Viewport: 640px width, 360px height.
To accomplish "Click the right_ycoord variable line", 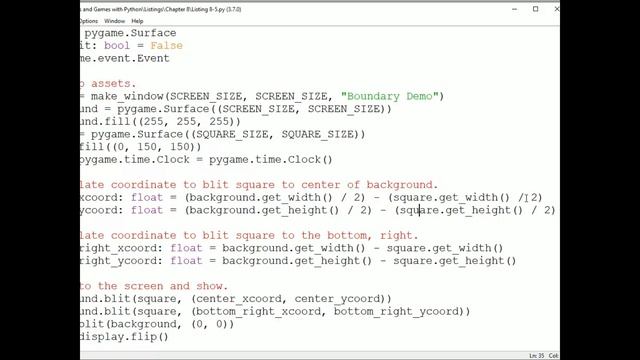I will (x=298, y=261).
